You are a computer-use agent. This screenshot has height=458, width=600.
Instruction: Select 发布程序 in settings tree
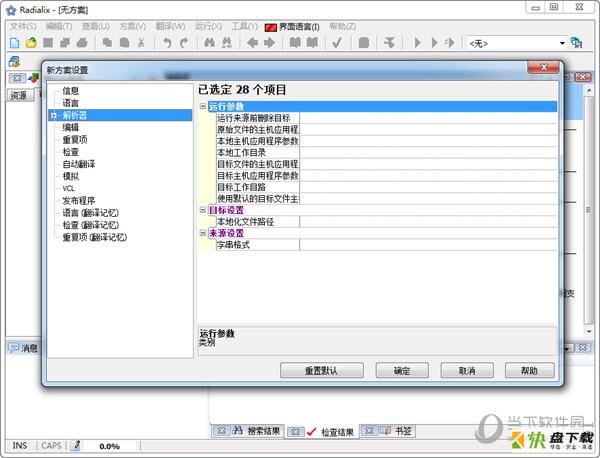pos(79,201)
